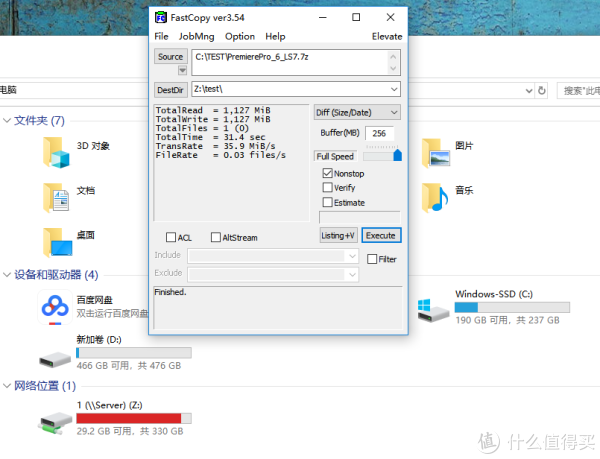Click the 'TotalTime = 31.4 sec' line
This screenshot has width=600, height=459.
tap(210, 137)
